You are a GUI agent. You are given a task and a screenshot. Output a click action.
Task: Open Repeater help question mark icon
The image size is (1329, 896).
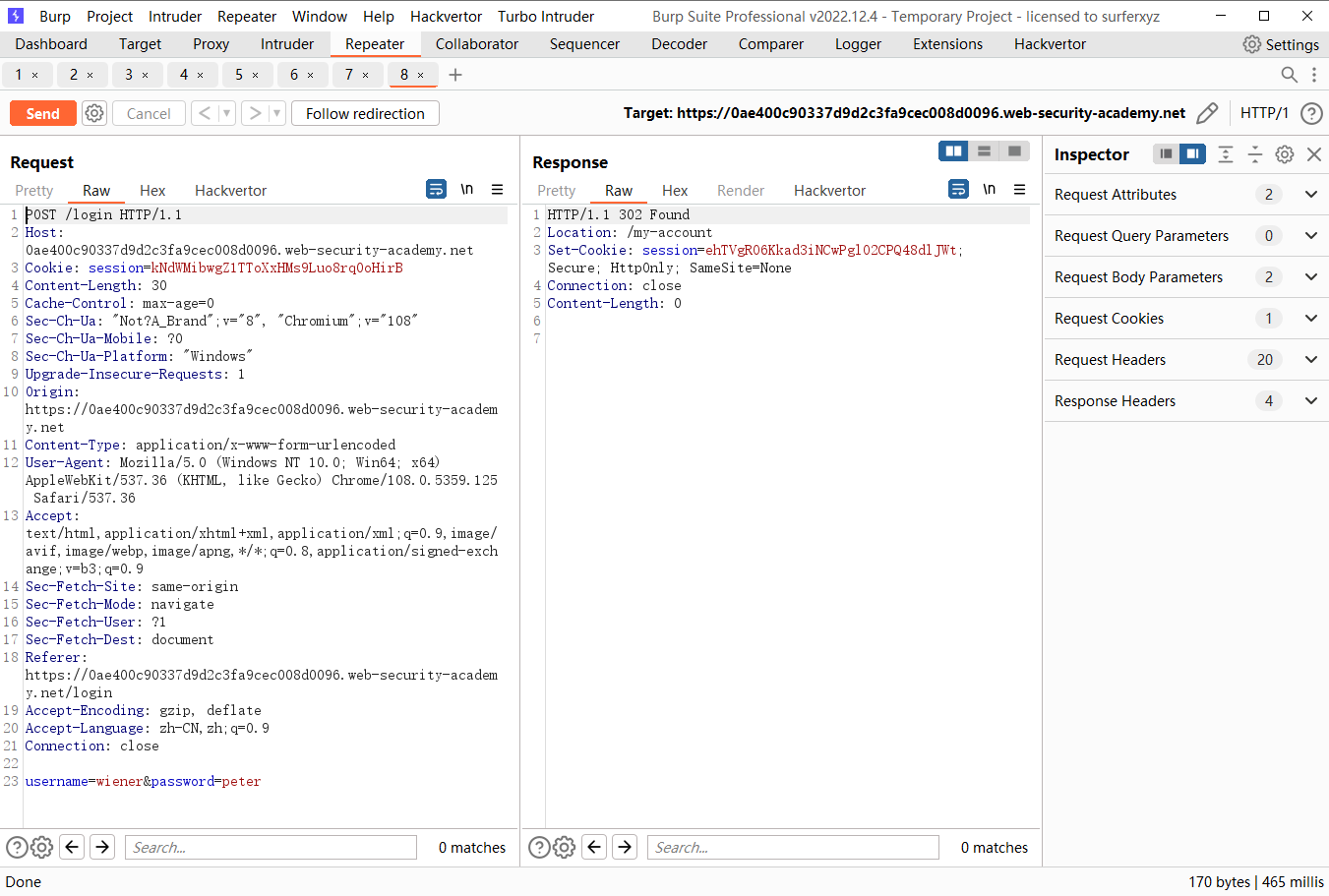tap(1311, 113)
